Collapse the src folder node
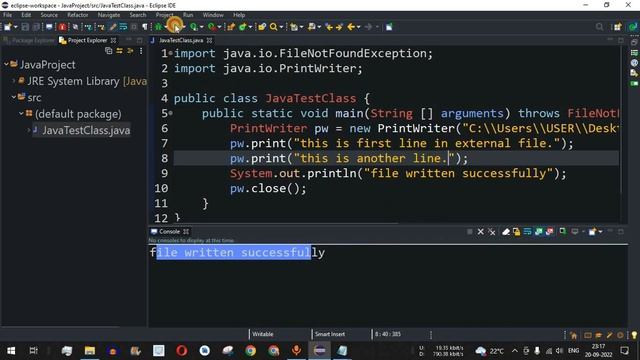Screen dimensions: 640x360 tap(13, 97)
